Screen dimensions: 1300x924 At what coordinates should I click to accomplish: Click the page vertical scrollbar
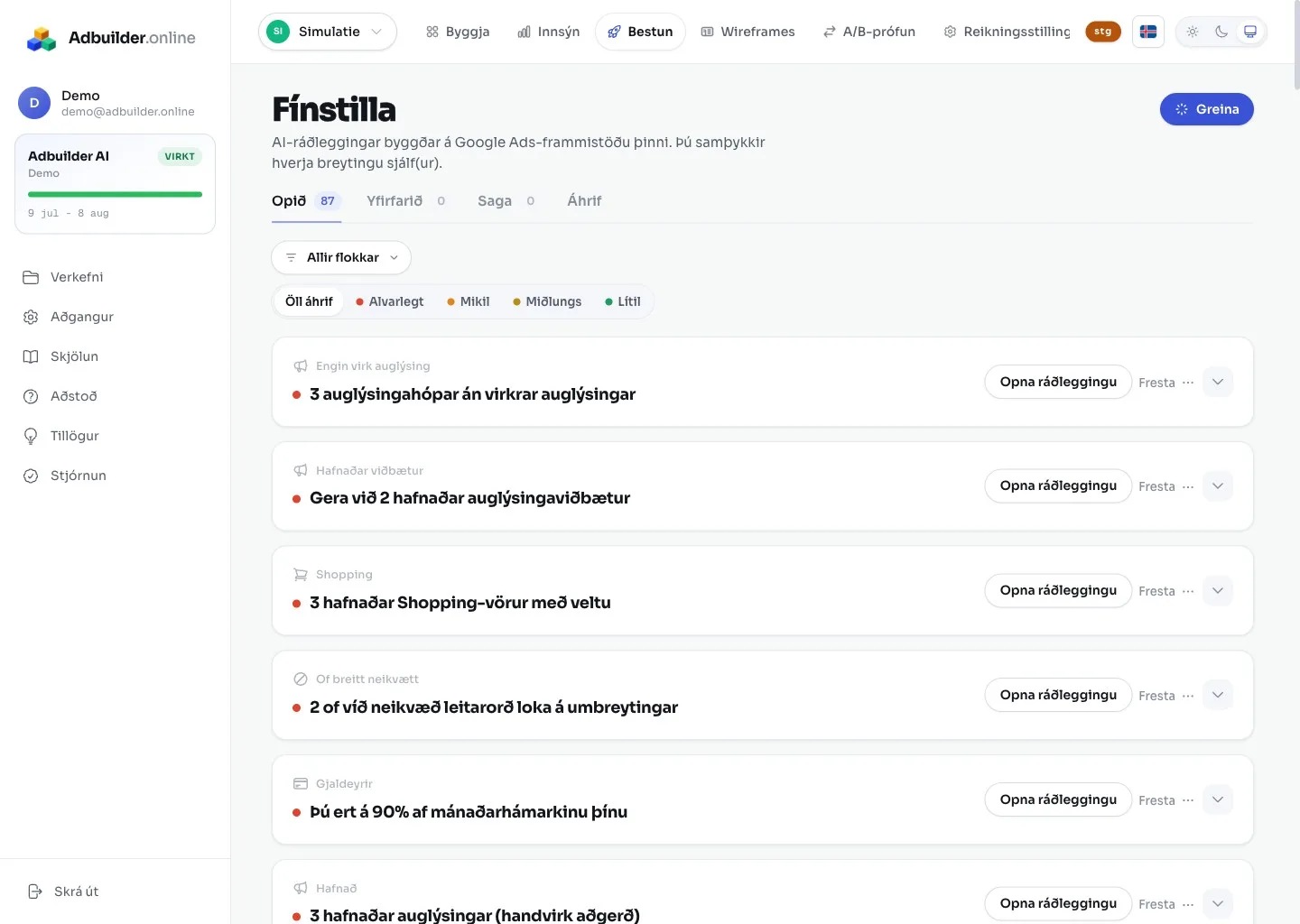pos(1296,45)
